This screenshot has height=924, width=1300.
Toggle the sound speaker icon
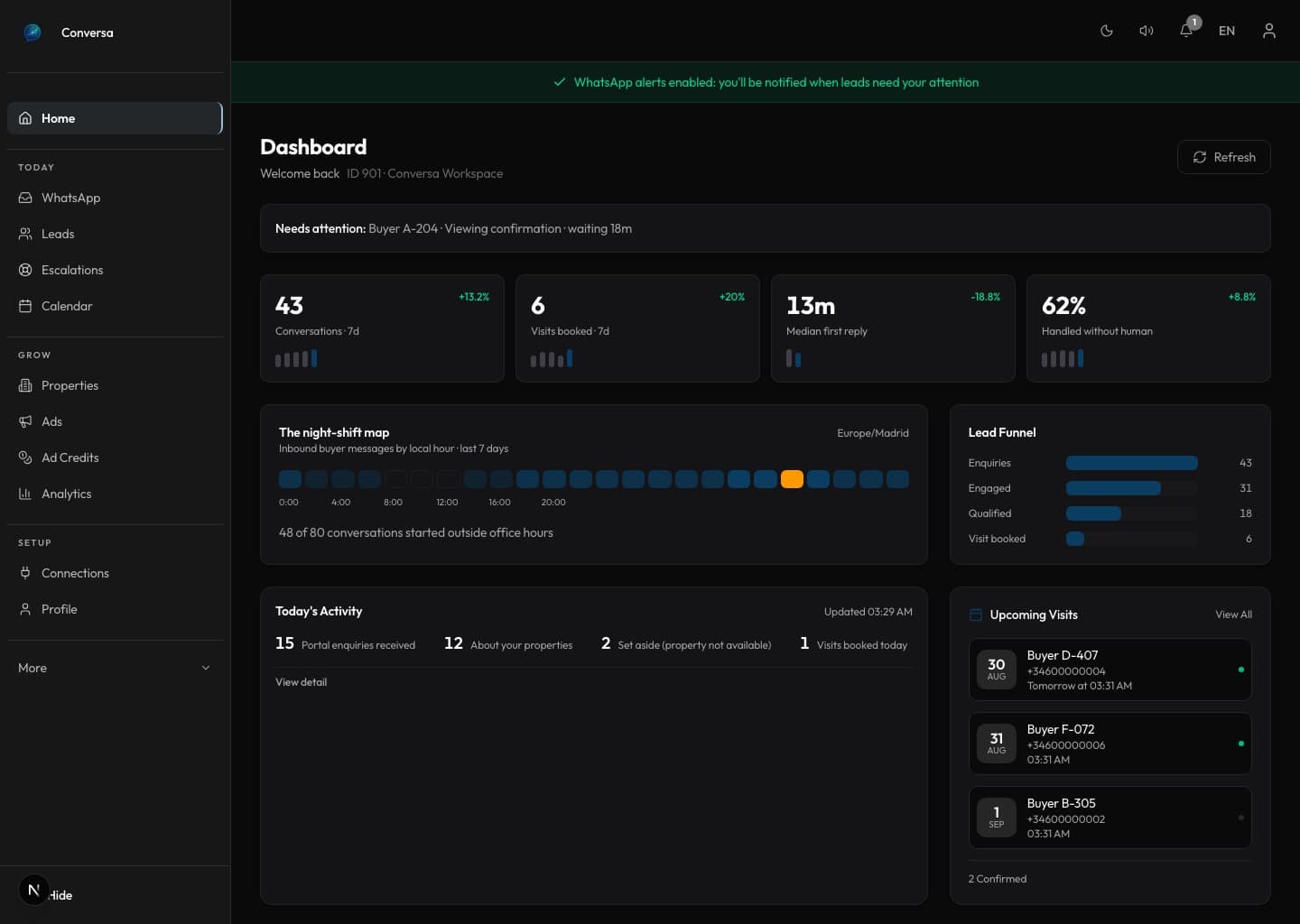(1147, 31)
